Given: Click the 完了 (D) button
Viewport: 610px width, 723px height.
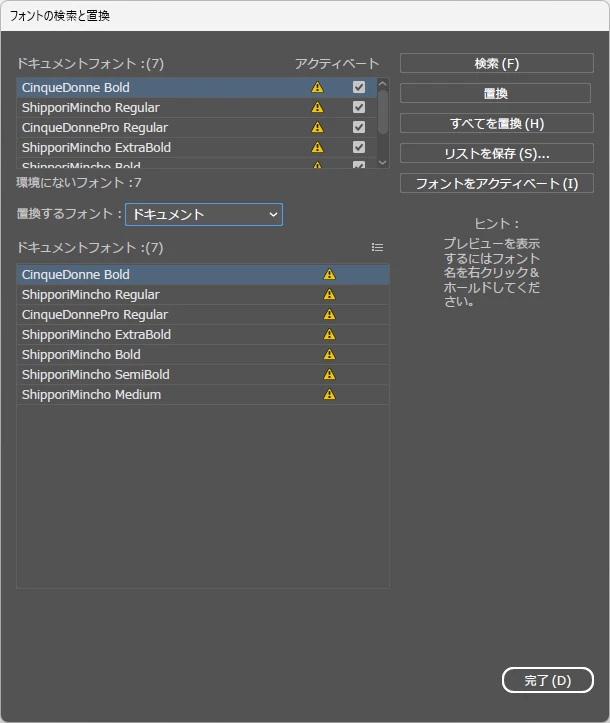Looking at the screenshot, I should click(x=547, y=680).
